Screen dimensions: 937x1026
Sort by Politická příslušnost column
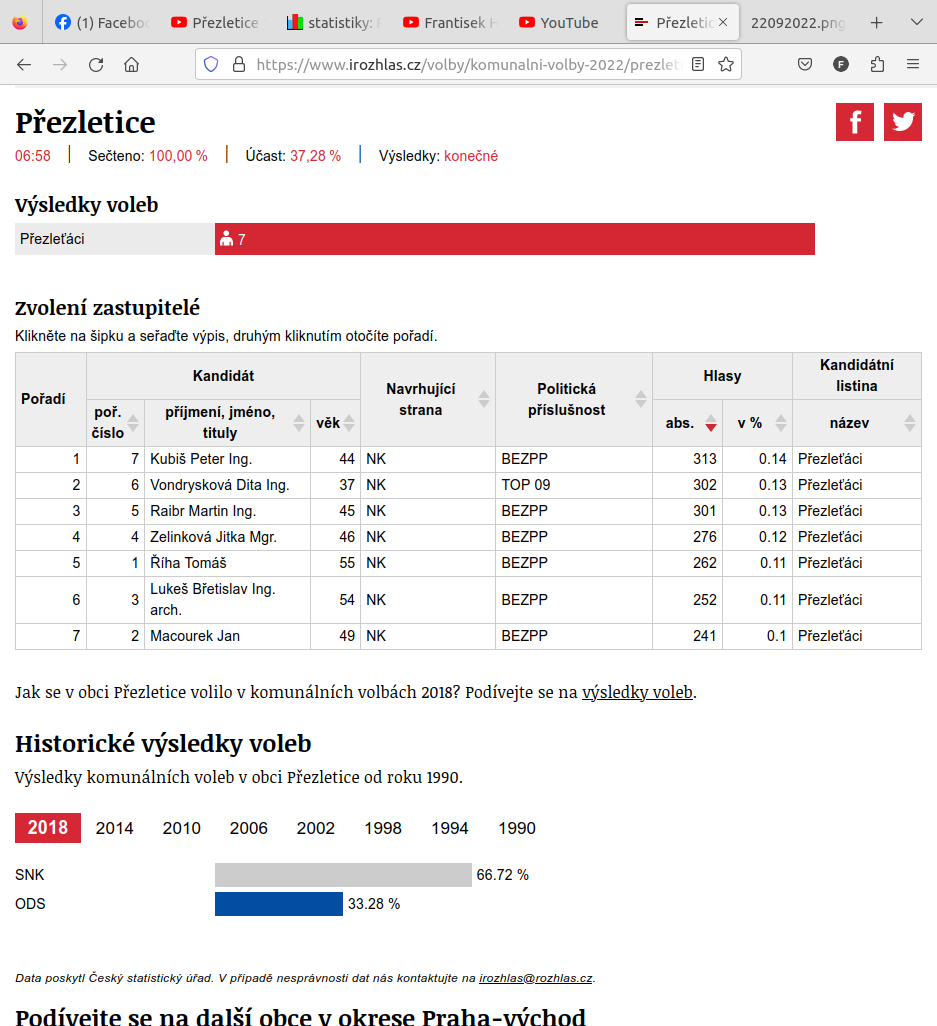[641, 399]
